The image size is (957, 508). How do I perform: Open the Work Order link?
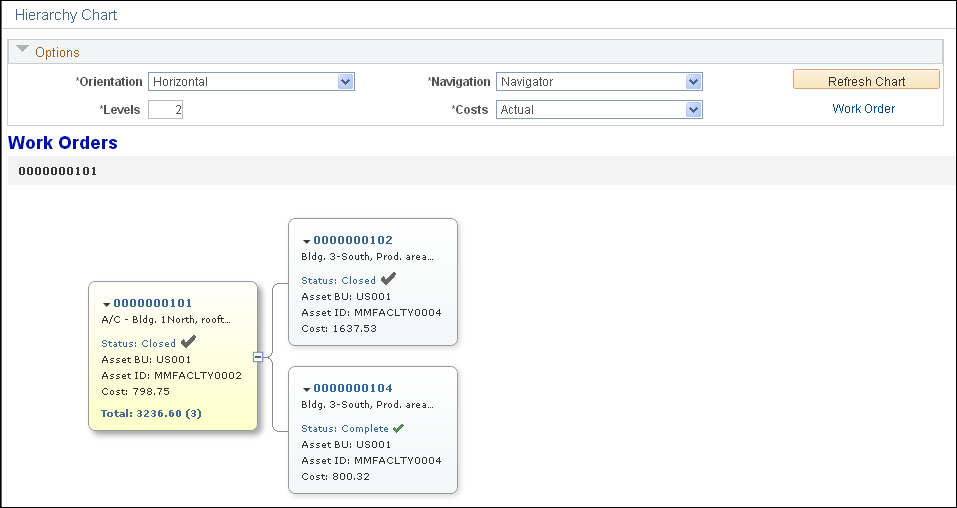point(864,109)
